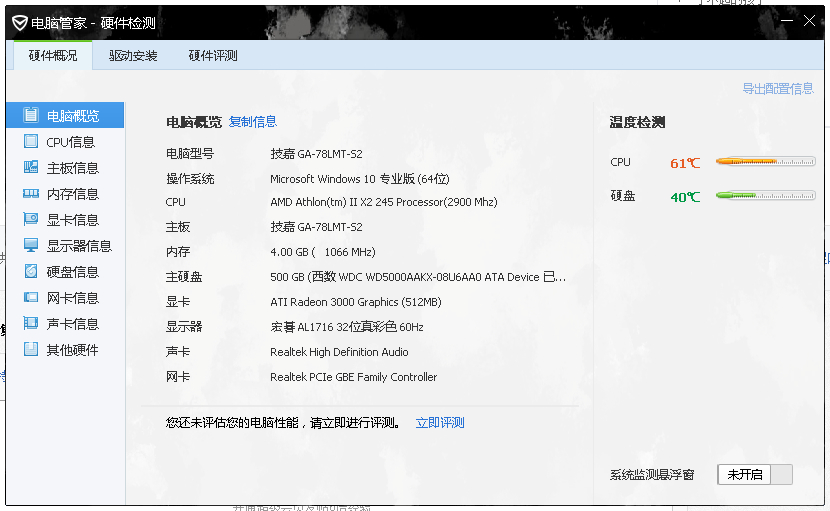
Task: Open the 驱动安装 tab
Action: 133,56
